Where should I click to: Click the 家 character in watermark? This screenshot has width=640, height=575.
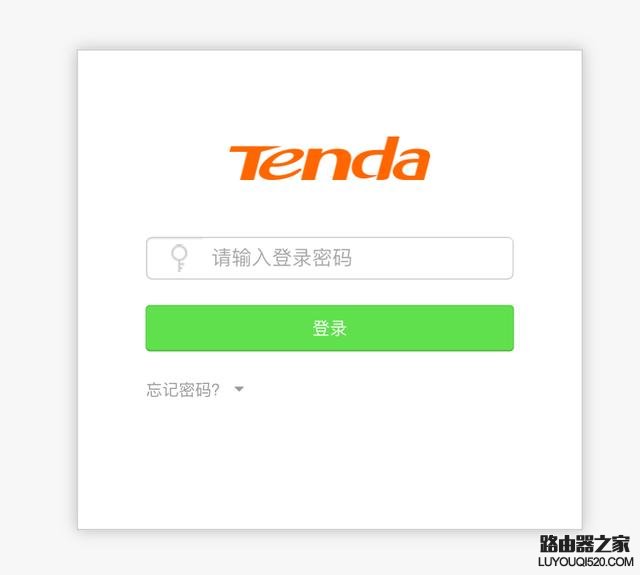622,544
